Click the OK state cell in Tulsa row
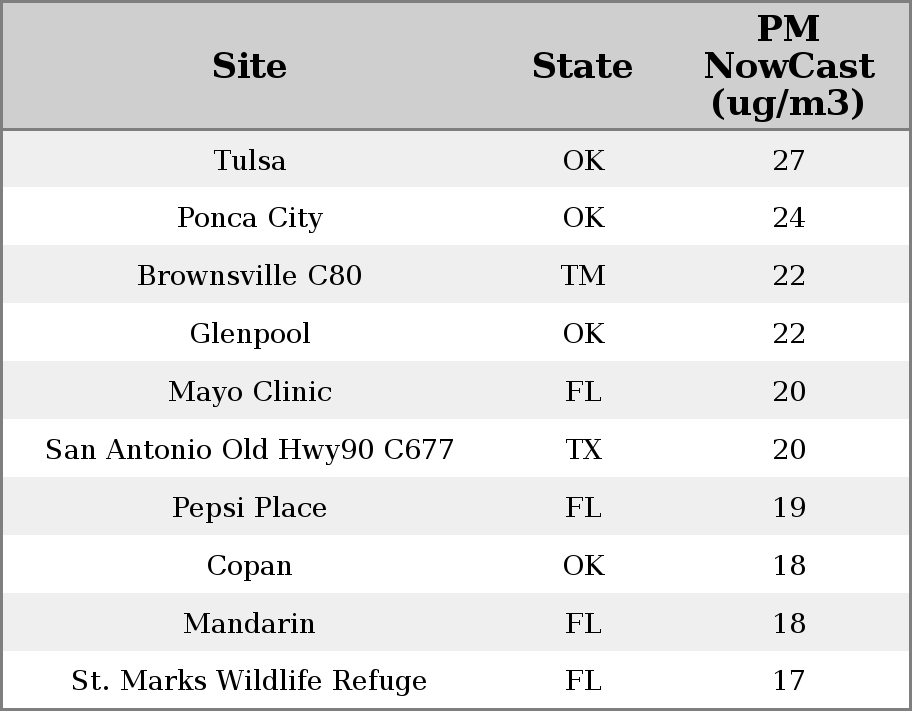Viewport: 912px width, 711px height. (583, 160)
